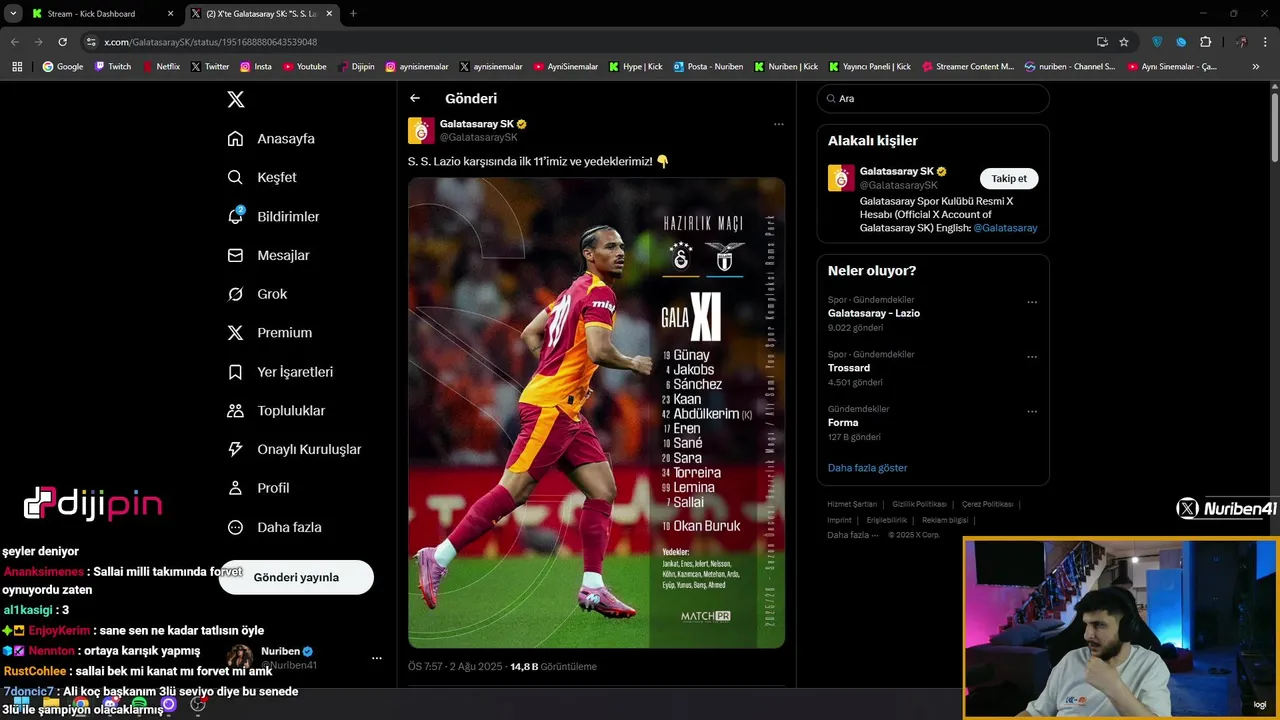This screenshot has width=1280, height=720.
Task: Open Daha fazla more menu in the sidebar
Action: coord(274,527)
